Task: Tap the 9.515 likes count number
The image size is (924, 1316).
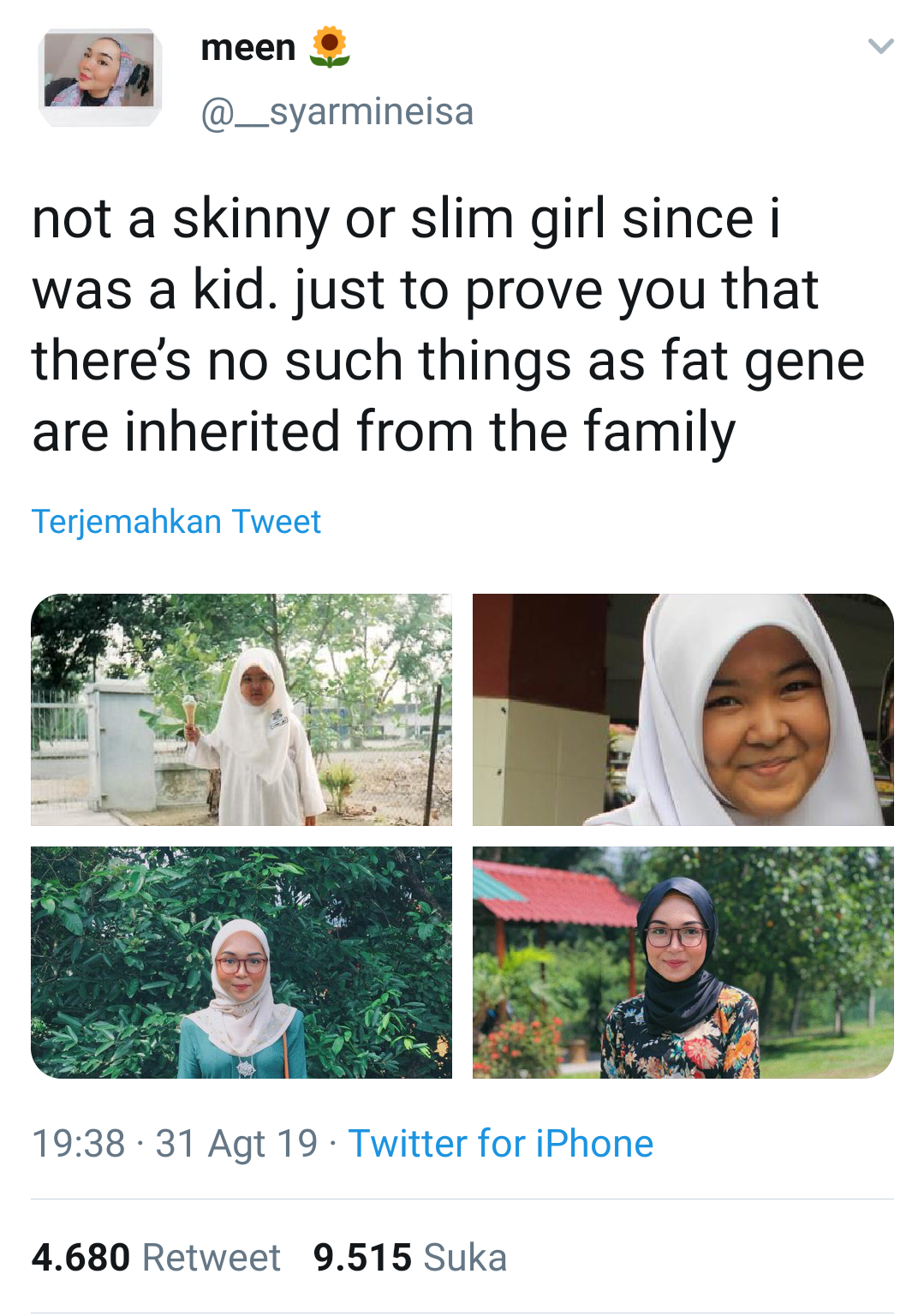Action: tap(362, 1257)
